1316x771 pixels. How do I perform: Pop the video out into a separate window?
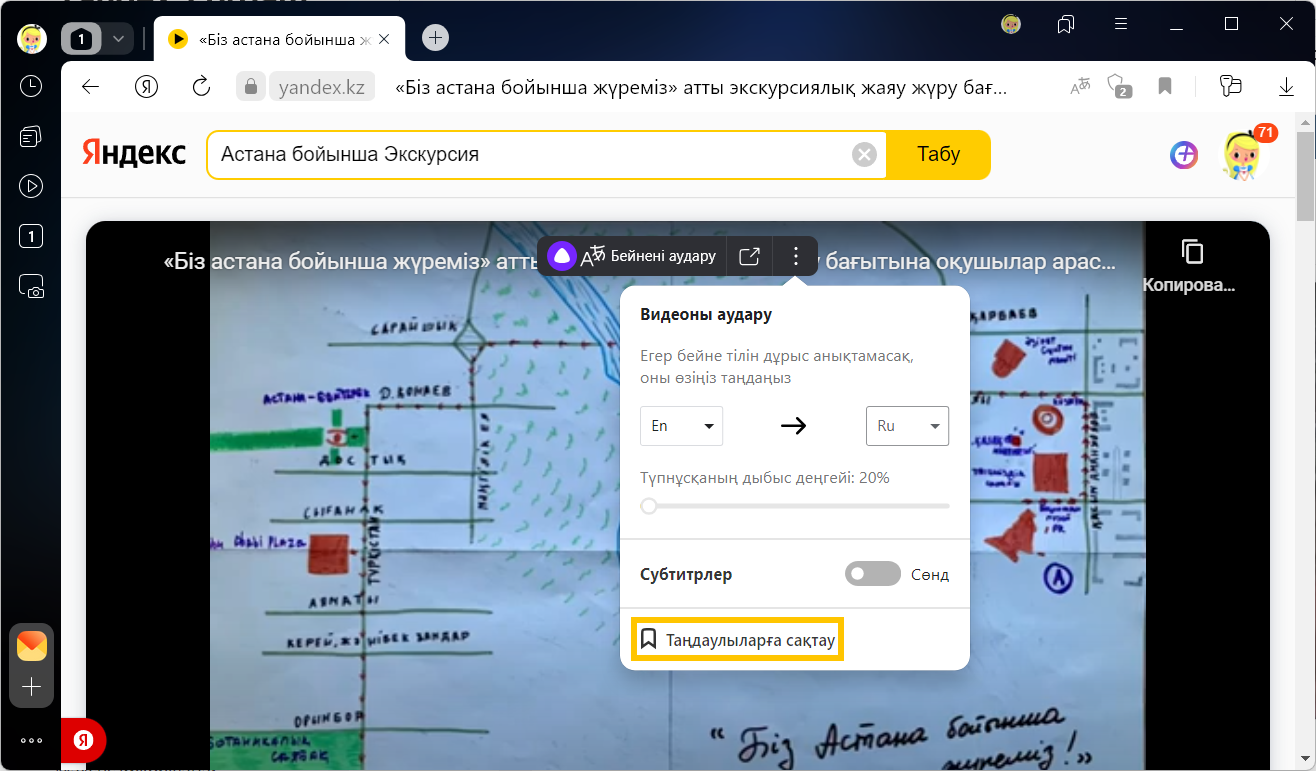pos(749,256)
